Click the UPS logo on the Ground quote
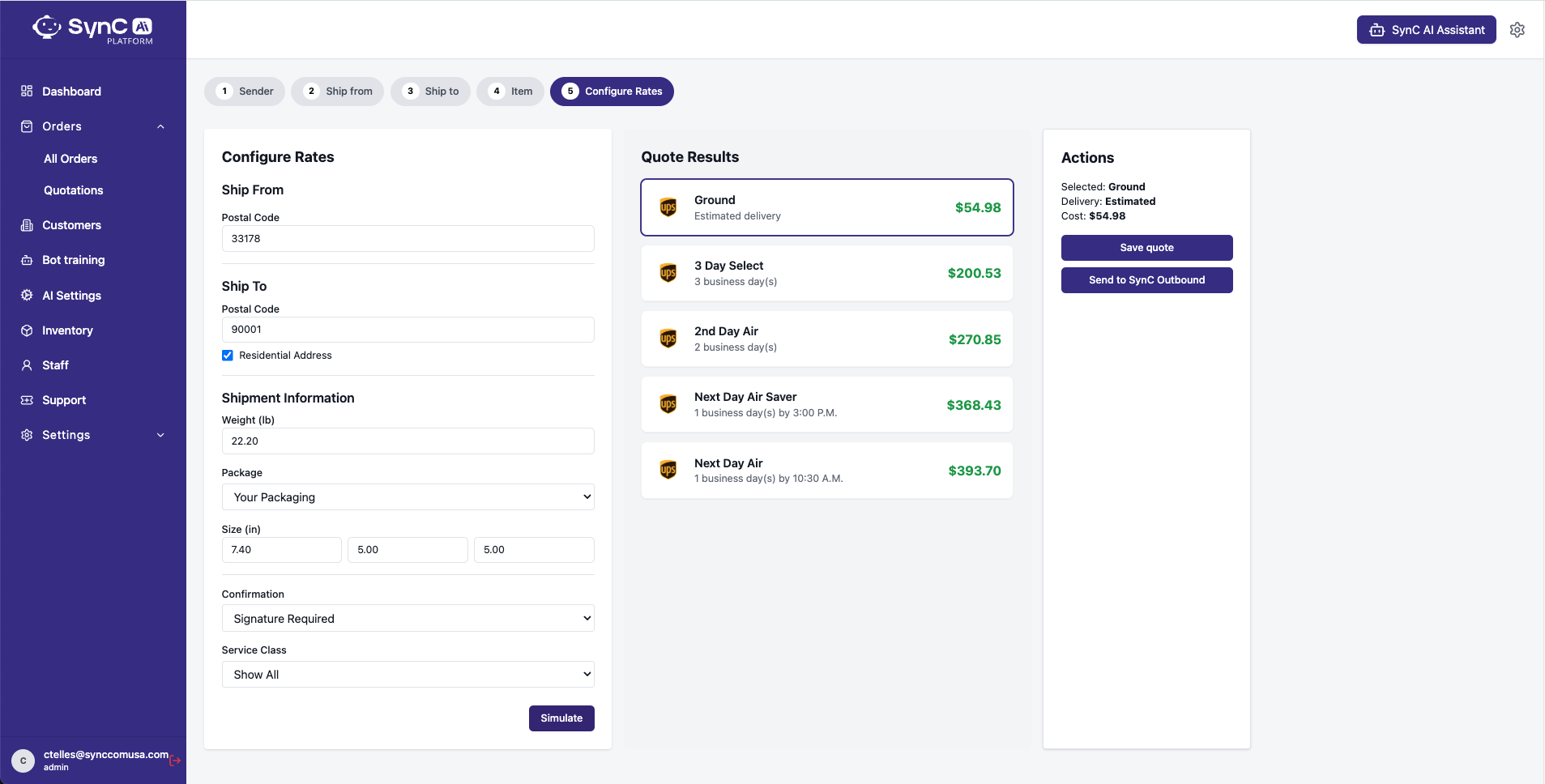 point(668,207)
